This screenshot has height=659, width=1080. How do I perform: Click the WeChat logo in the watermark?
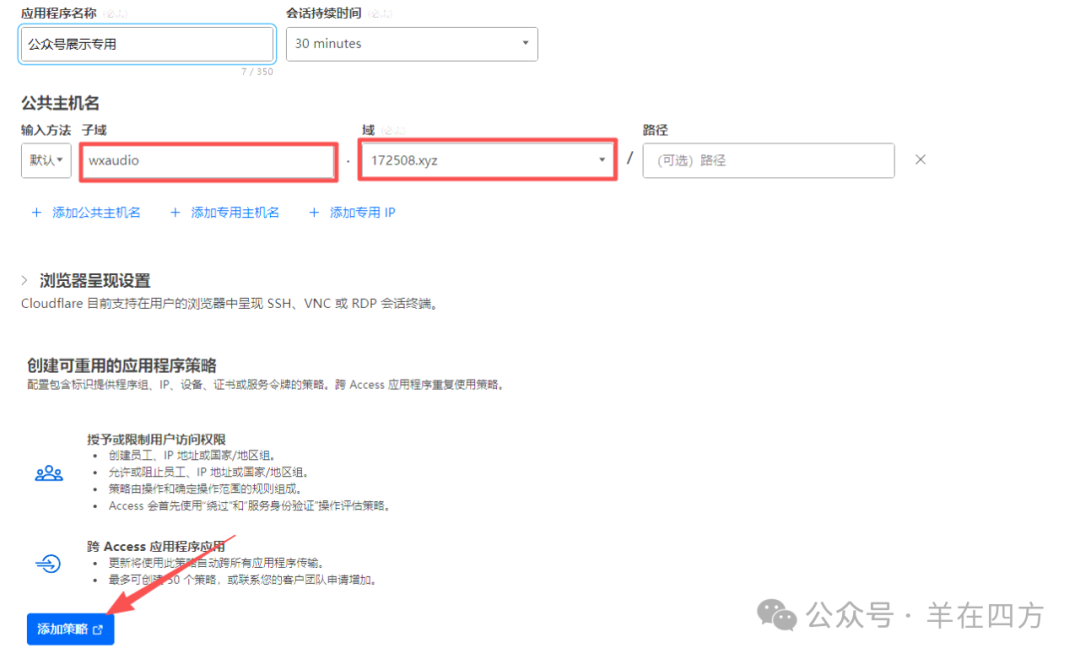[x=778, y=615]
